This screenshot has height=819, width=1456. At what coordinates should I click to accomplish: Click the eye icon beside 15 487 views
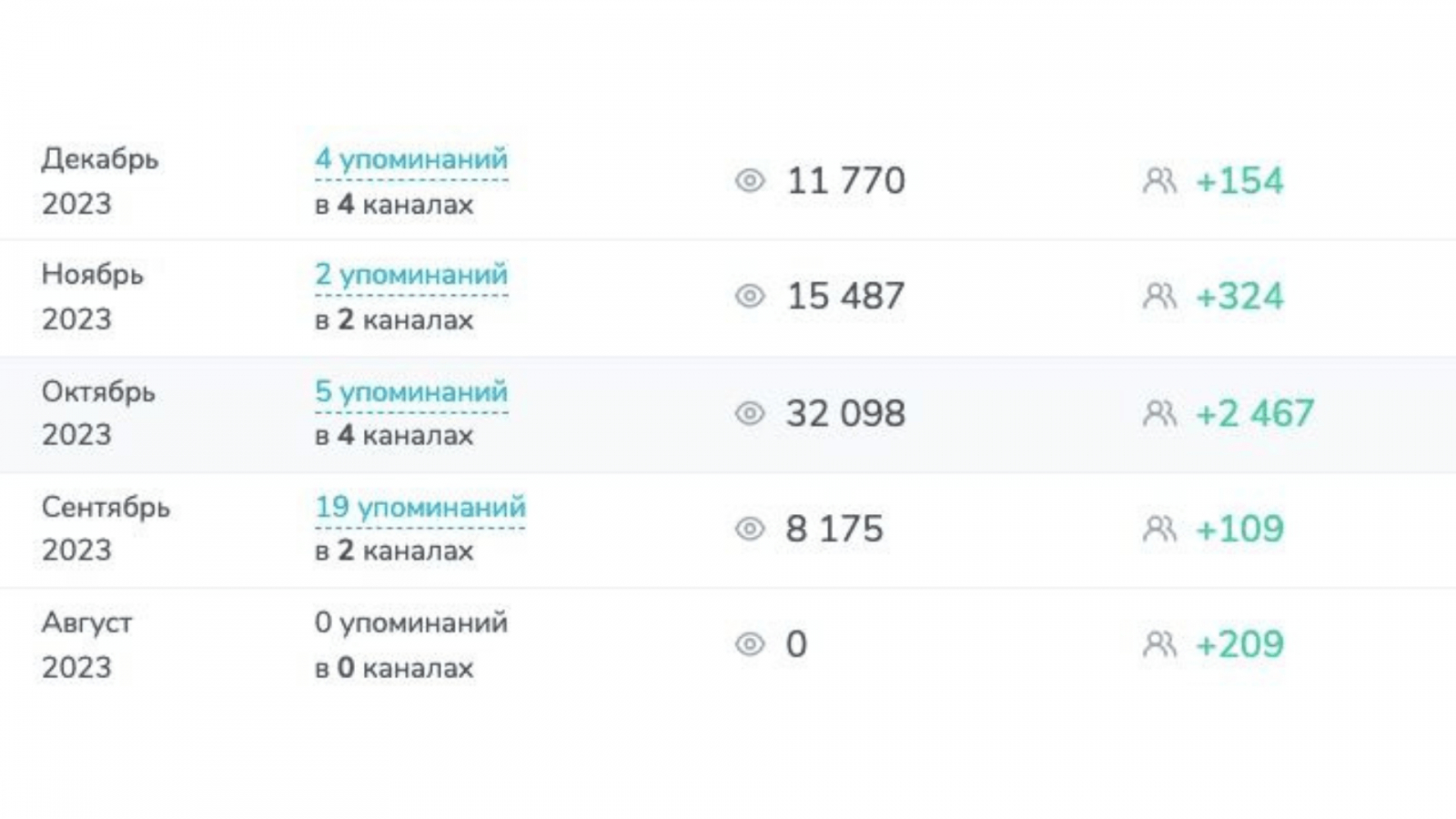[x=750, y=296]
